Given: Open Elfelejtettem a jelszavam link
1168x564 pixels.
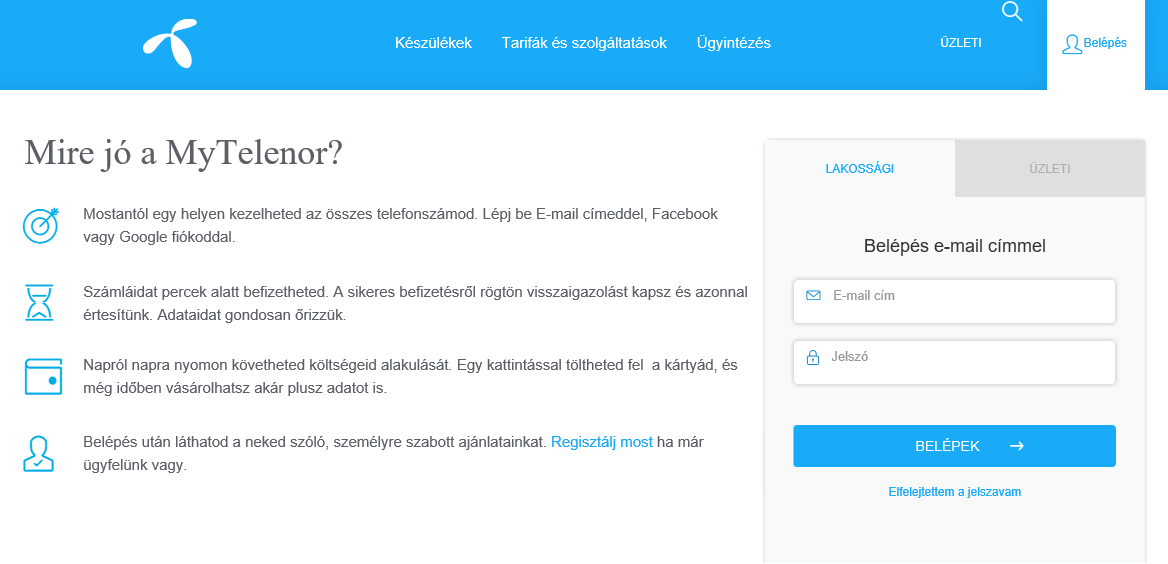Looking at the screenshot, I should click(x=954, y=492).
